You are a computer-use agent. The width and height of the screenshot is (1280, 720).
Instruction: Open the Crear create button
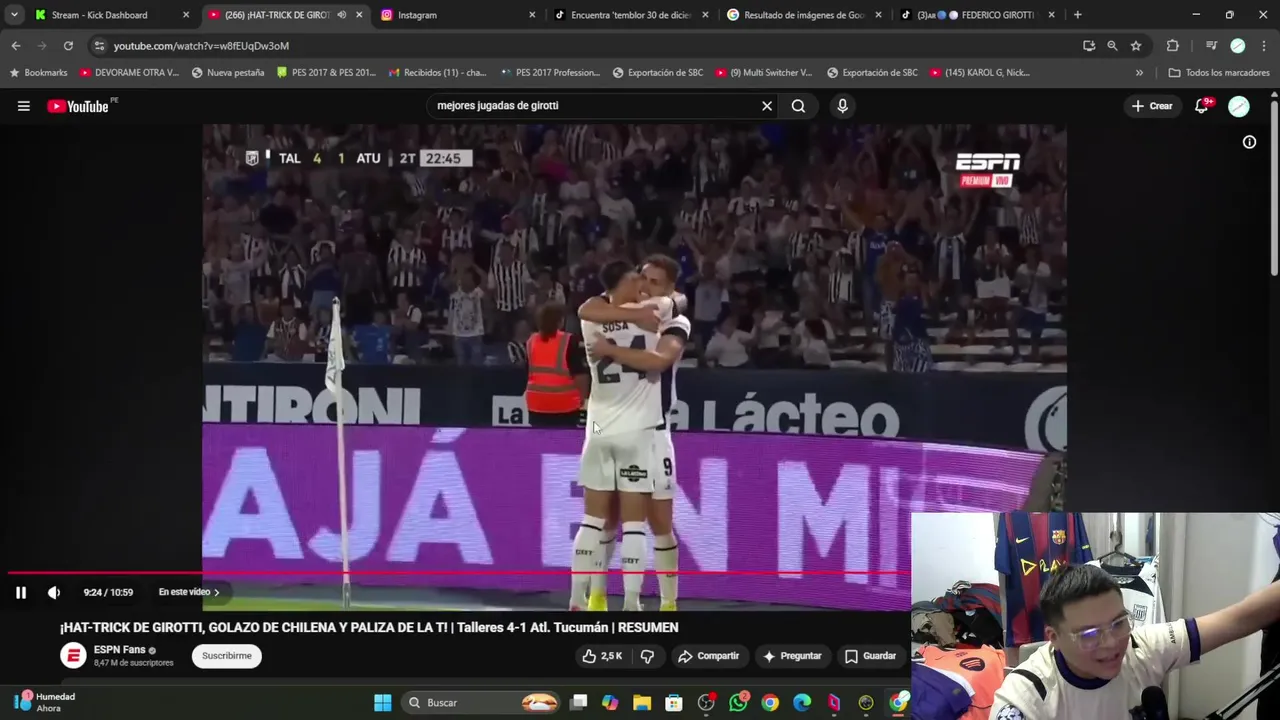pos(1152,106)
